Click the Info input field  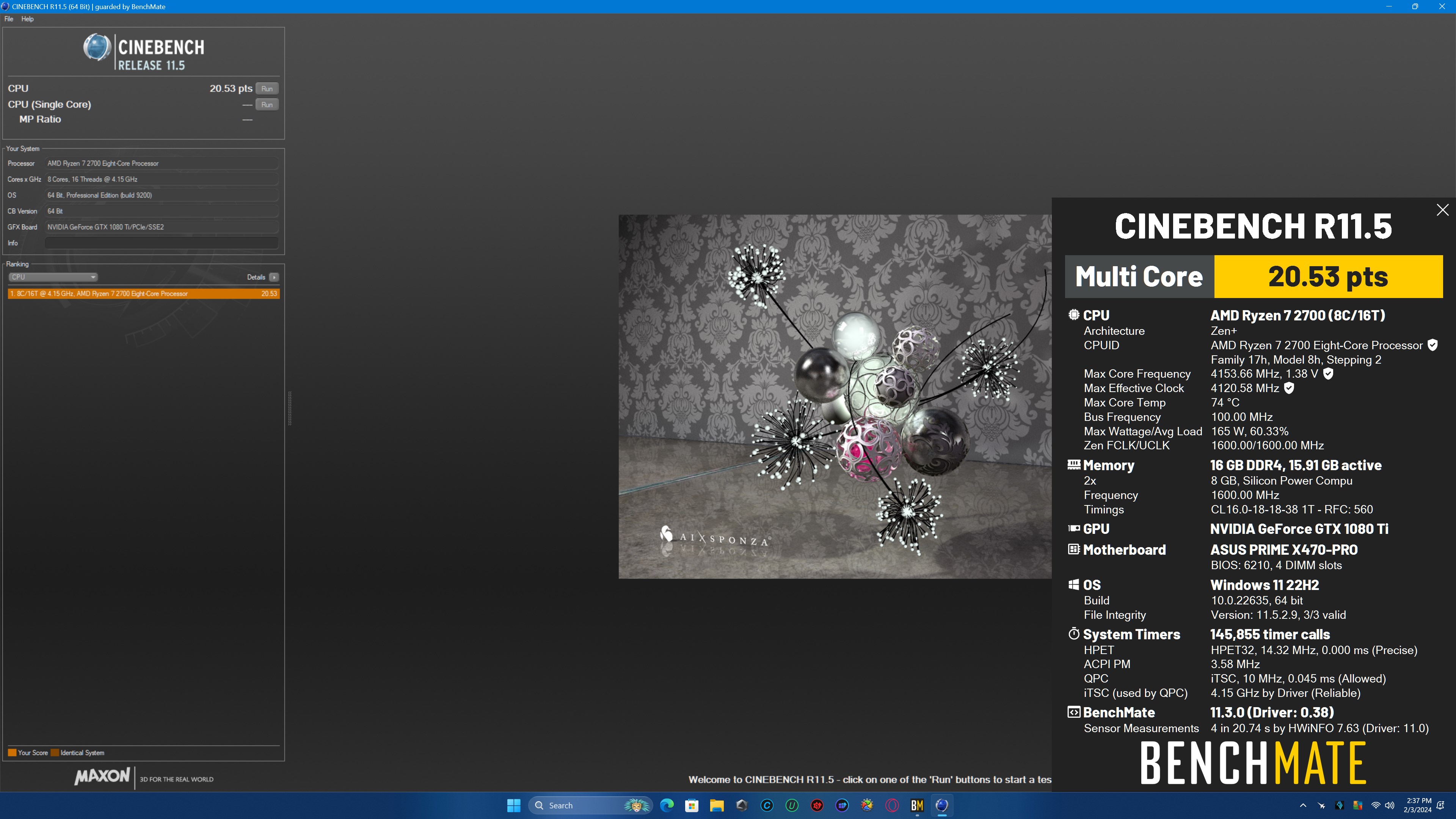point(161,243)
